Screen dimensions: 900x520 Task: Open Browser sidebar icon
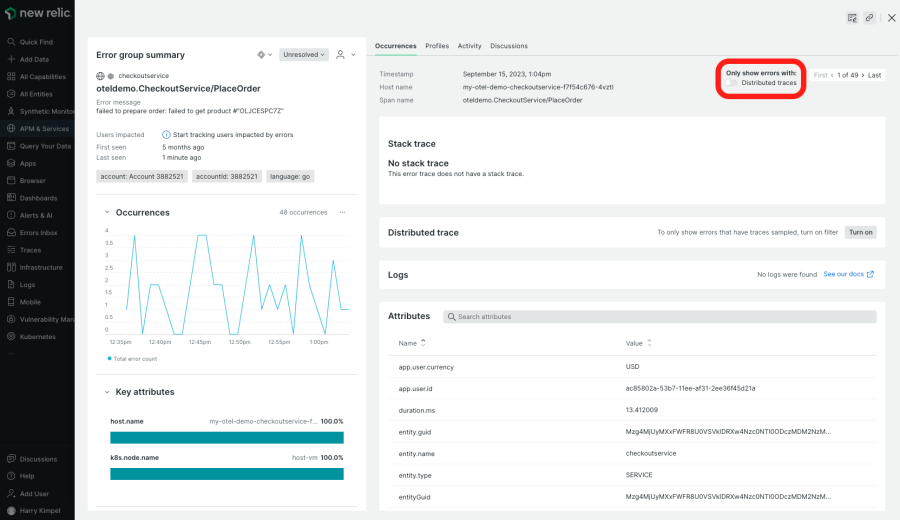(11, 180)
